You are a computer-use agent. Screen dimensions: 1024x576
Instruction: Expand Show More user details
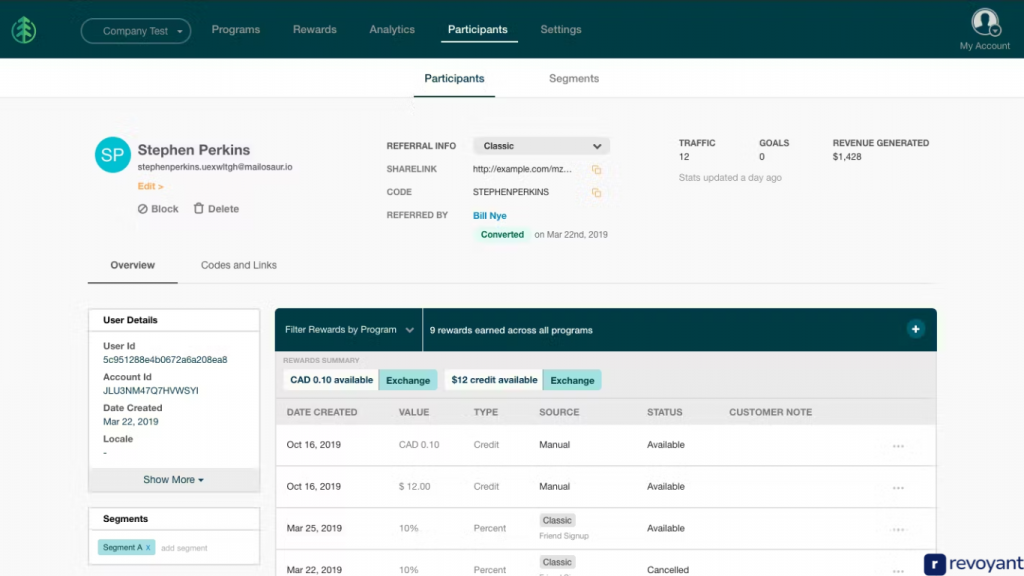tap(174, 480)
